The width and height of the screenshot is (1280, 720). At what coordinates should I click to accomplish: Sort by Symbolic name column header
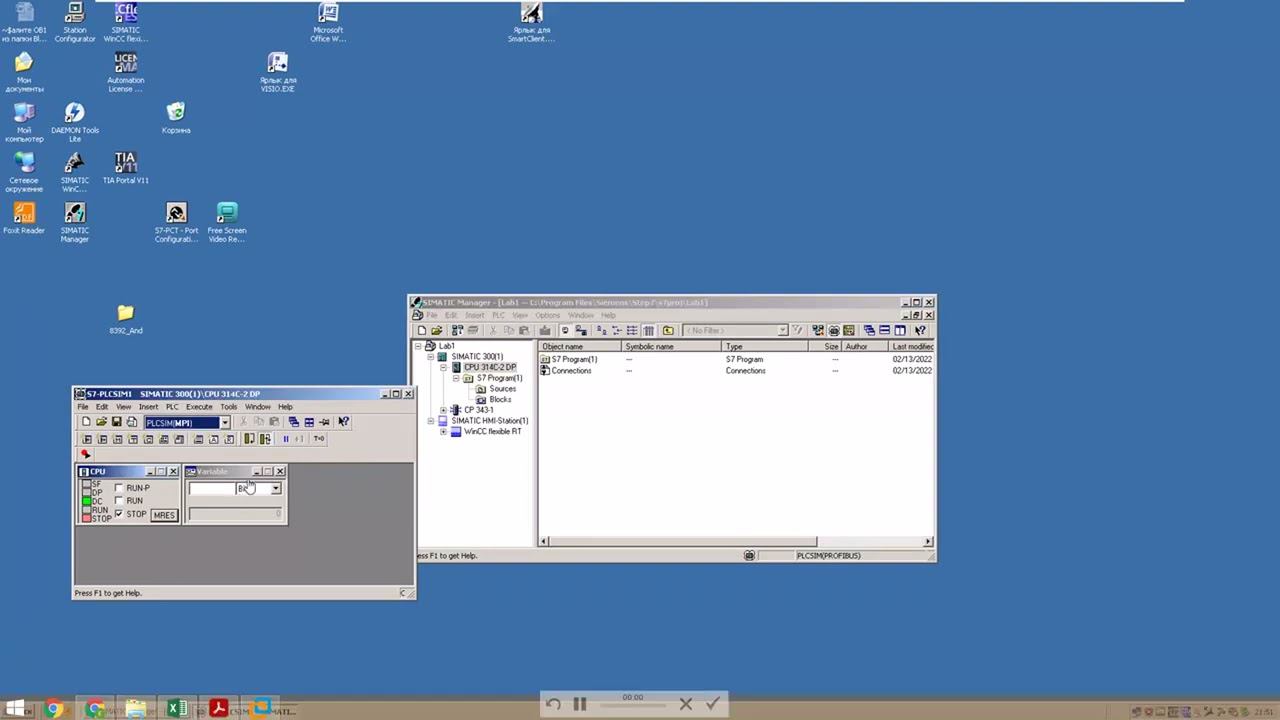point(672,347)
